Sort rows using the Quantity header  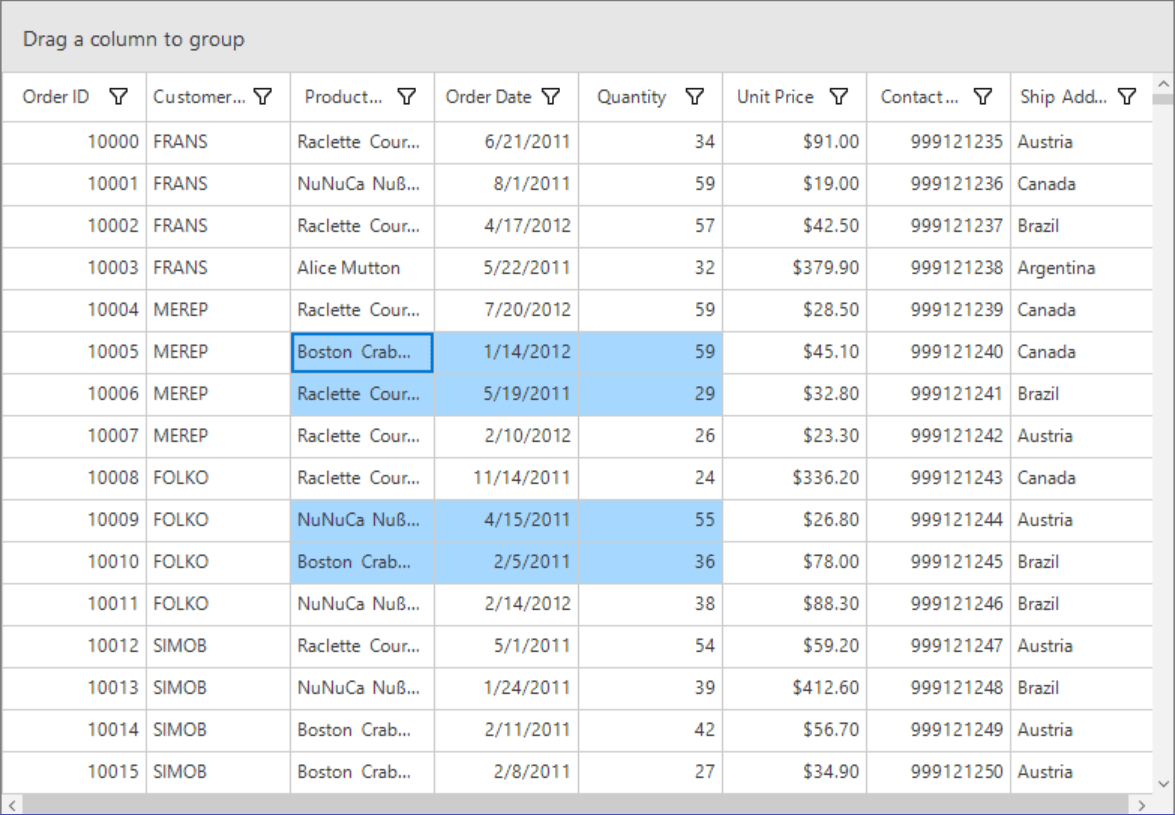[632, 97]
